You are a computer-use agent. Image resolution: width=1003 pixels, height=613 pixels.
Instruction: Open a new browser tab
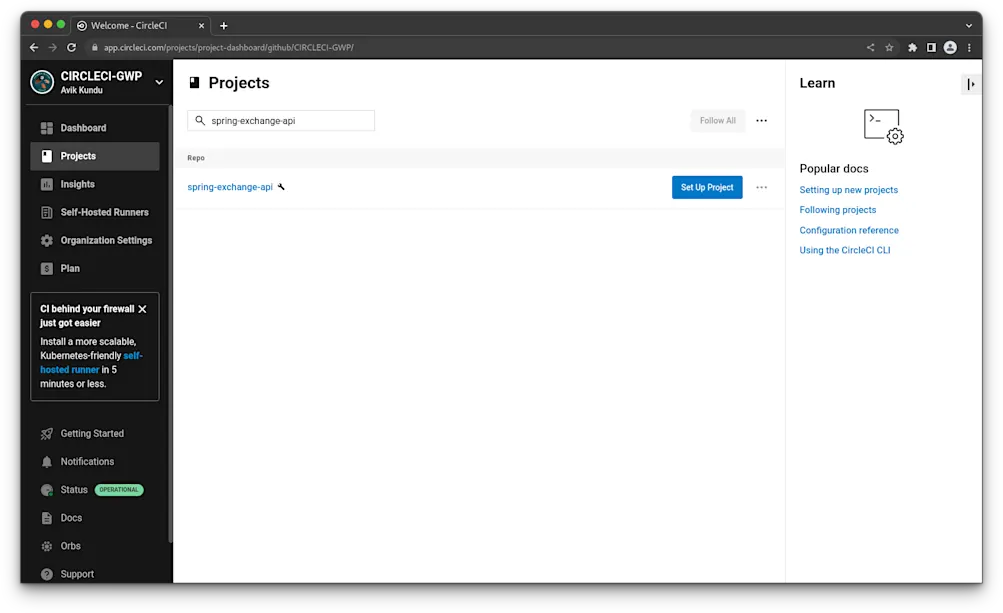[x=223, y=26]
